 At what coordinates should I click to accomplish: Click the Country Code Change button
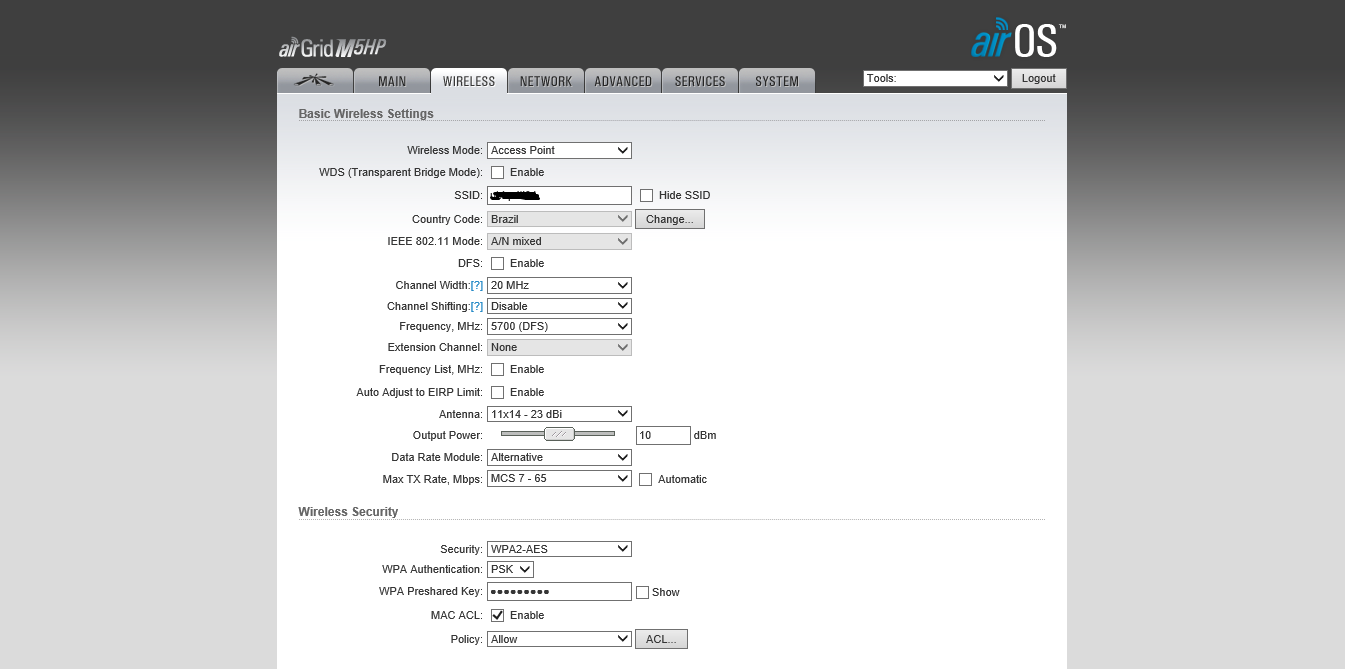coord(670,219)
